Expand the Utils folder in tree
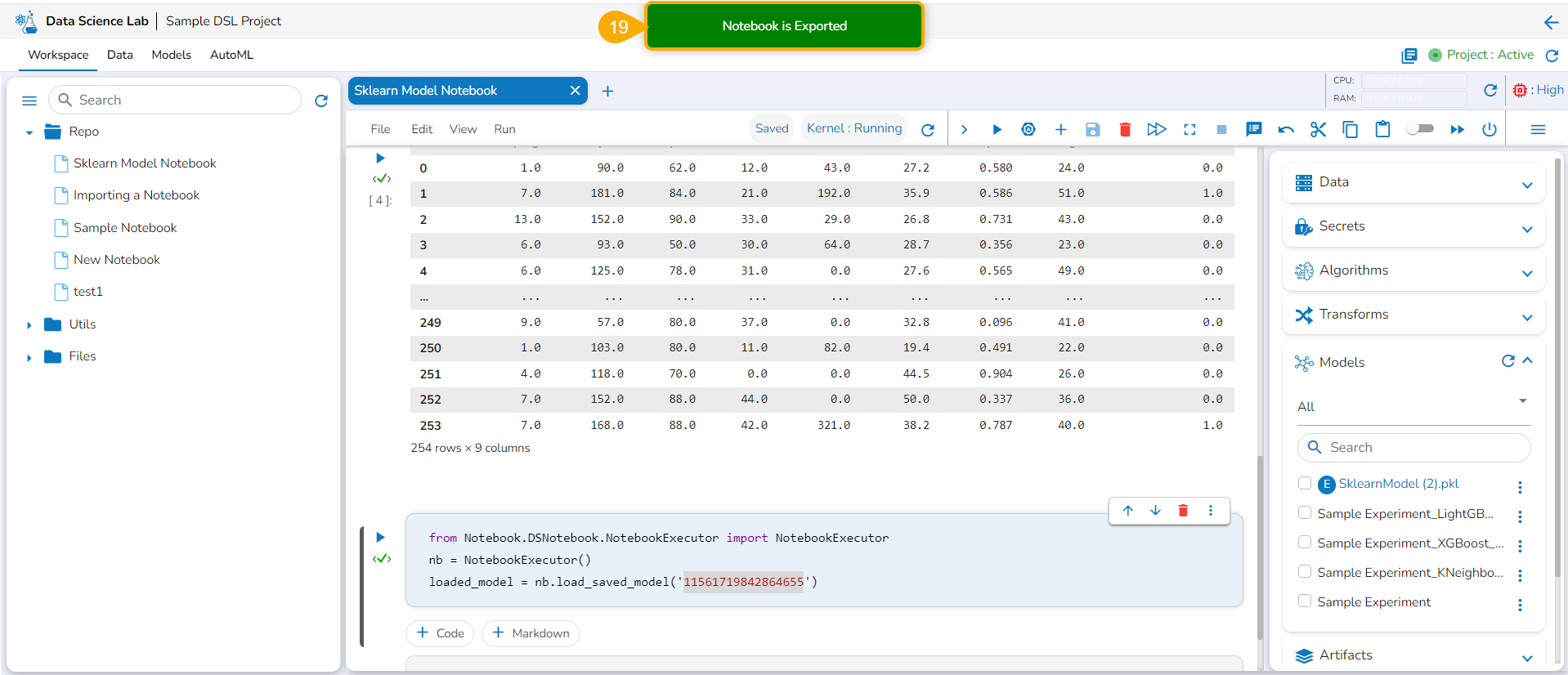Image resolution: width=1568 pixels, height=675 pixels. pyautogui.click(x=29, y=325)
